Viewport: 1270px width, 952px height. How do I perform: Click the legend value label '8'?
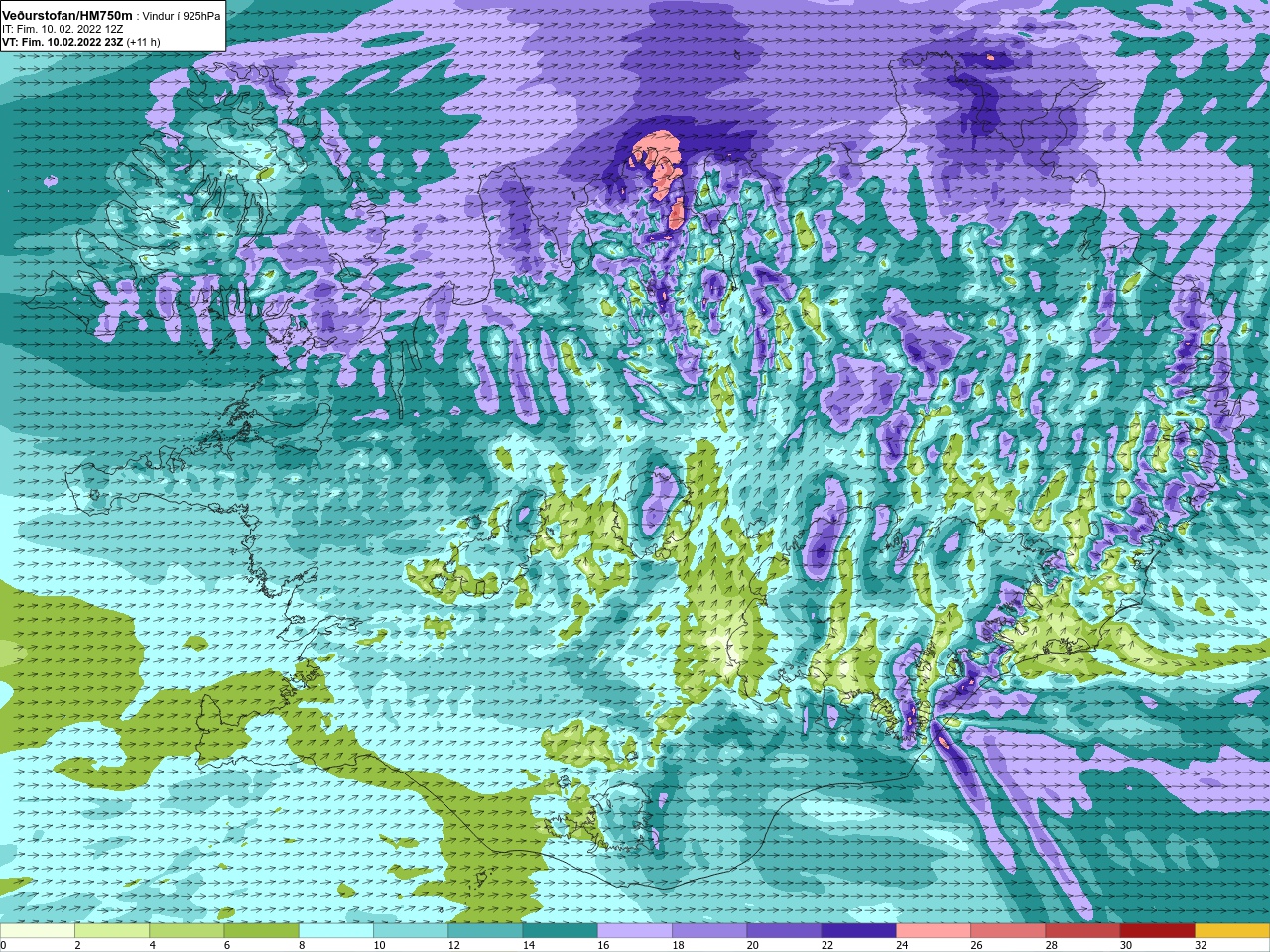302,945
